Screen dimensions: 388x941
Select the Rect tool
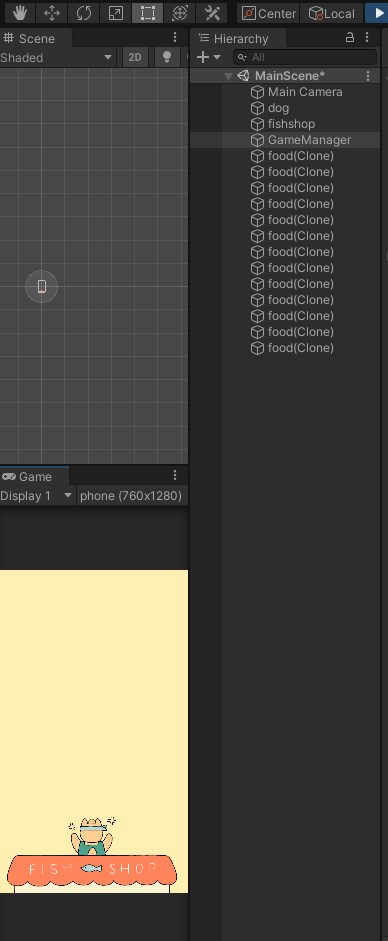coord(148,13)
